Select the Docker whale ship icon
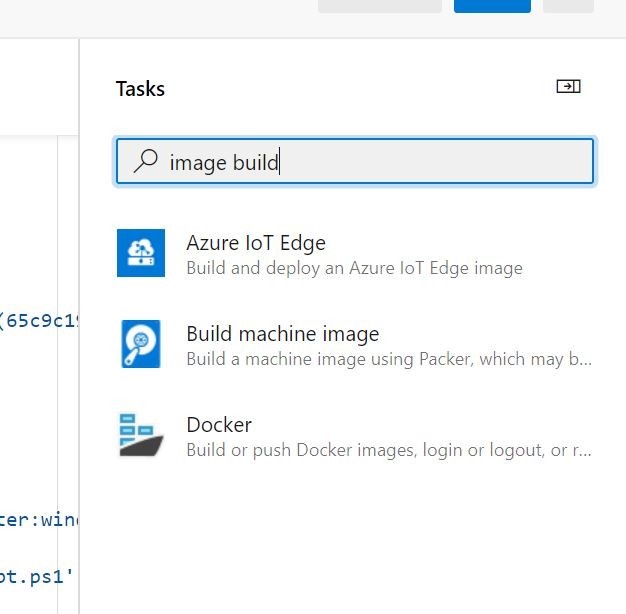626x614 pixels. click(x=141, y=435)
